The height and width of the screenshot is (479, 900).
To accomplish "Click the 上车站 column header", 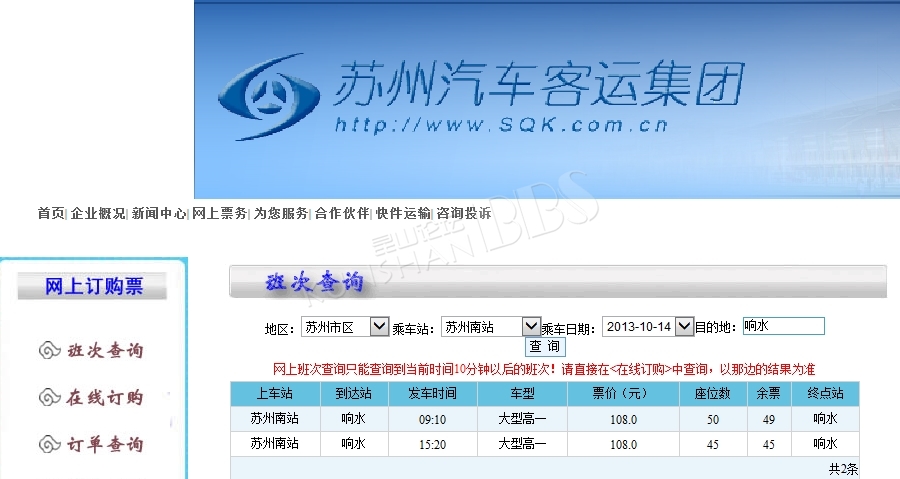I will [x=274, y=394].
